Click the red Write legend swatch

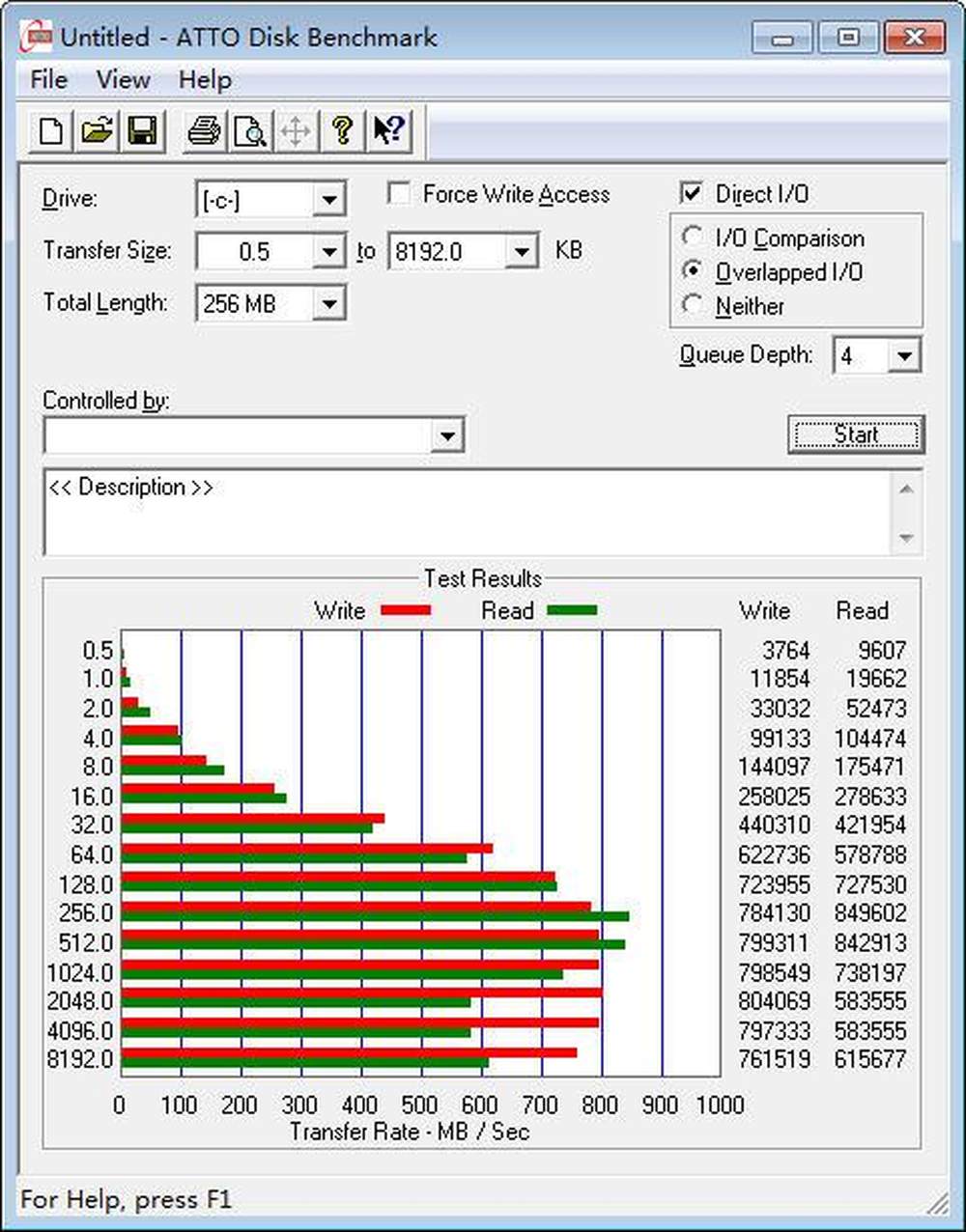406,610
